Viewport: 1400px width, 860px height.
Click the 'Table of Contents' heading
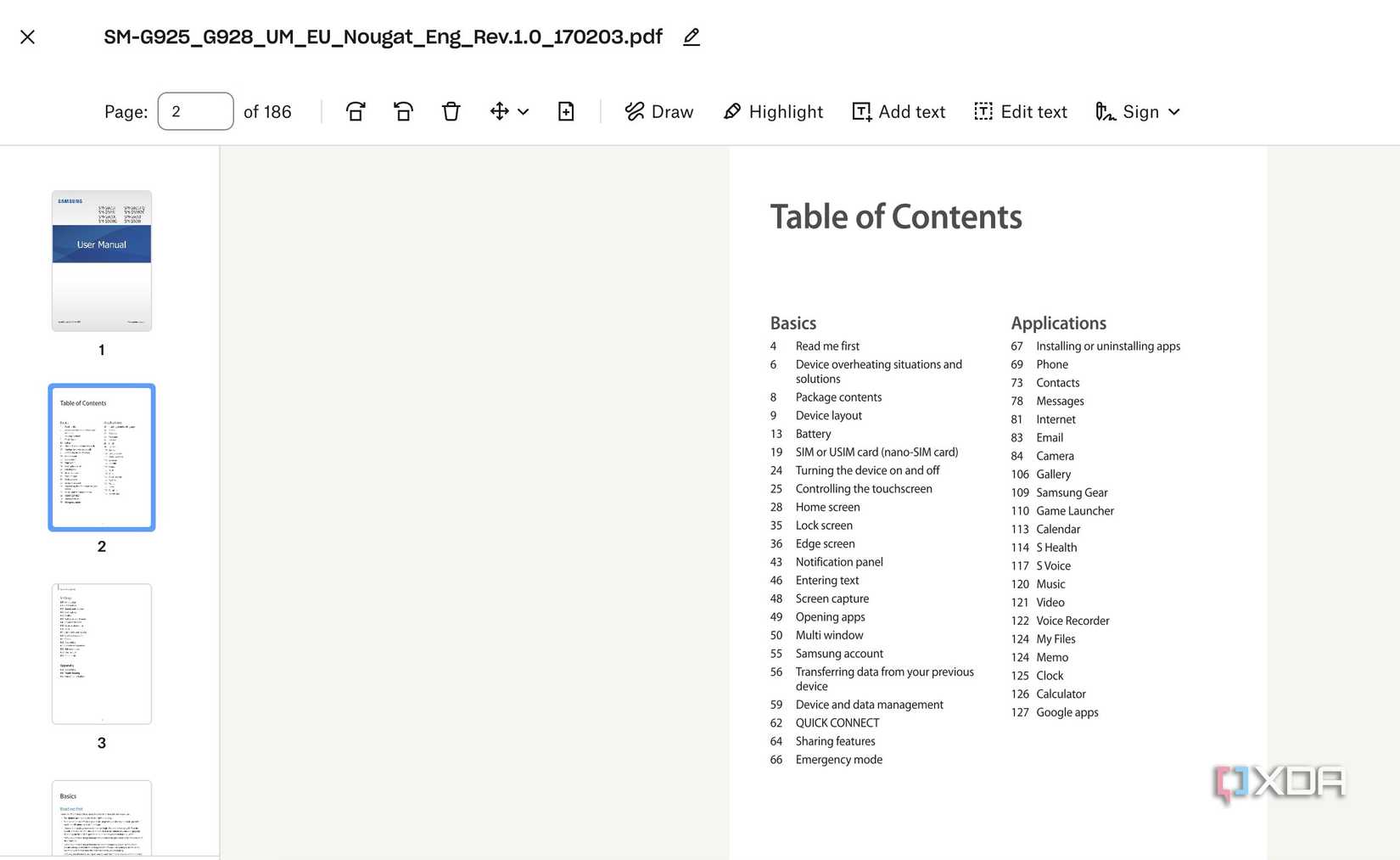[896, 217]
